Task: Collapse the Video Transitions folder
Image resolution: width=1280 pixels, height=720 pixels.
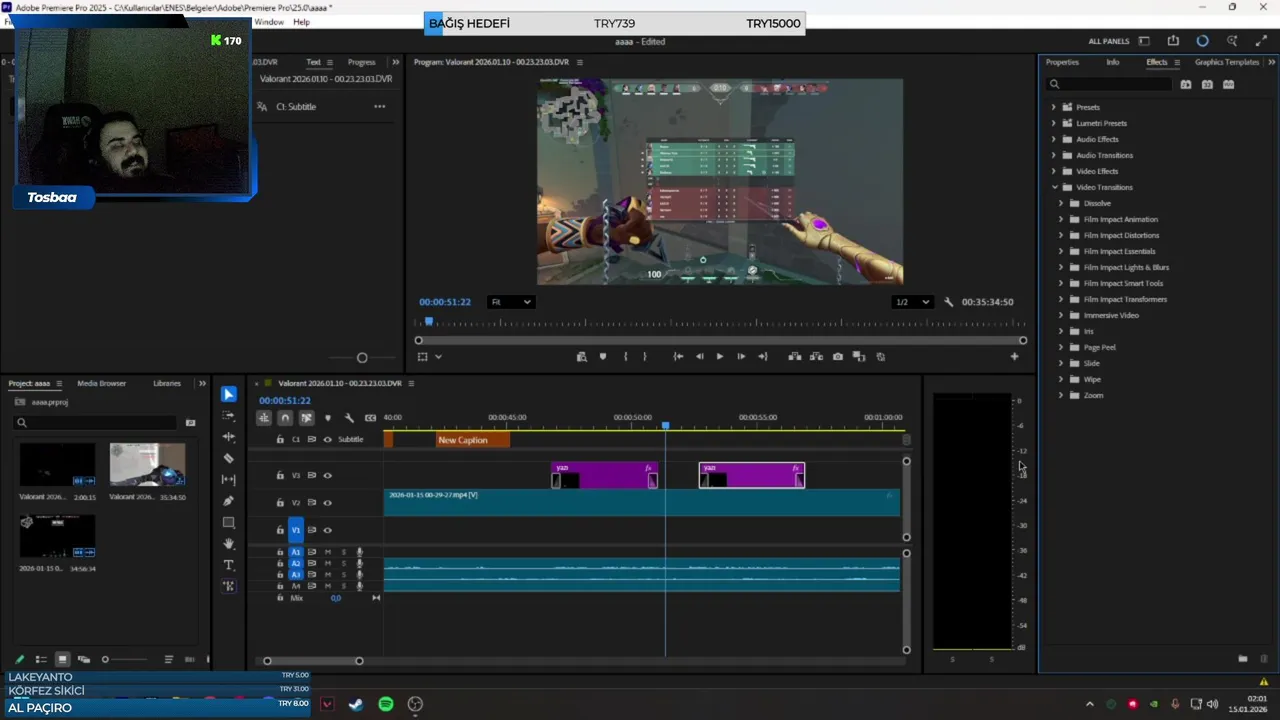Action: click(x=1053, y=187)
